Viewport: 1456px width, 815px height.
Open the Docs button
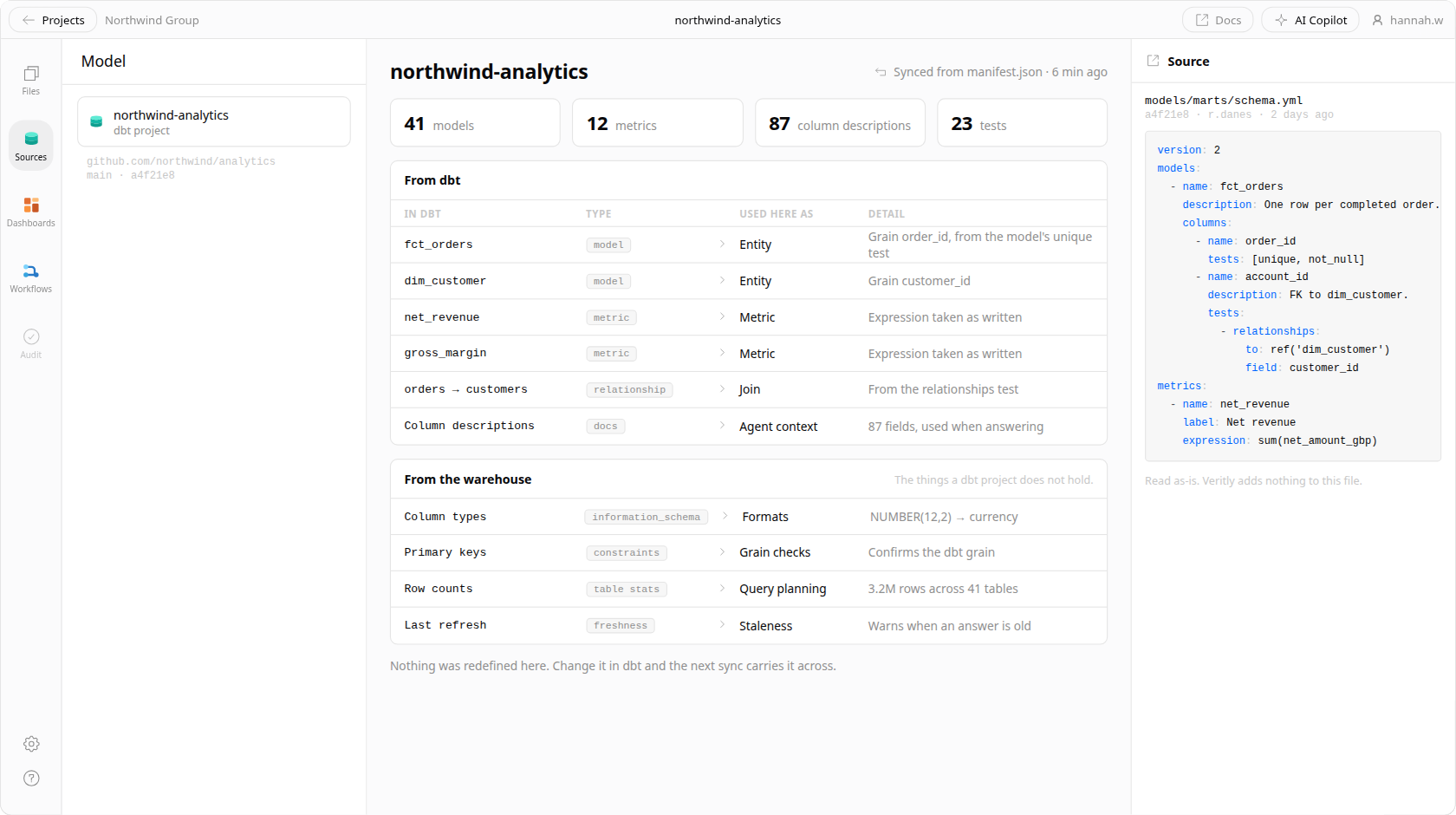point(1218,20)
